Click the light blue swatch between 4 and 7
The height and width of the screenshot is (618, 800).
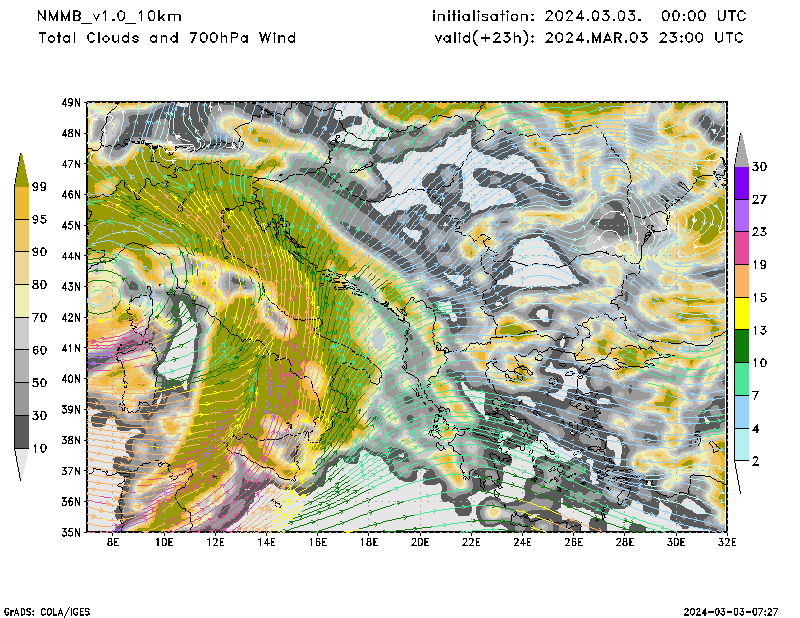[742, 411]
